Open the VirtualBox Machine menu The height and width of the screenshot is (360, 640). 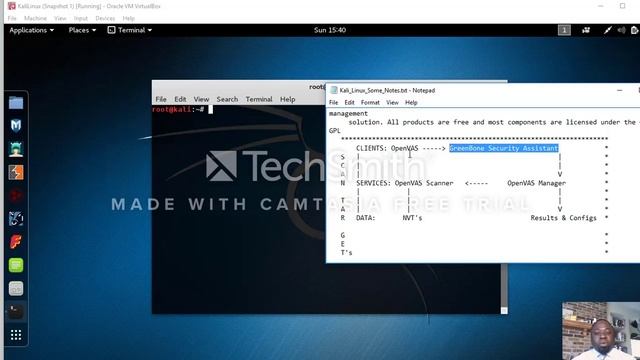(35, 18)
